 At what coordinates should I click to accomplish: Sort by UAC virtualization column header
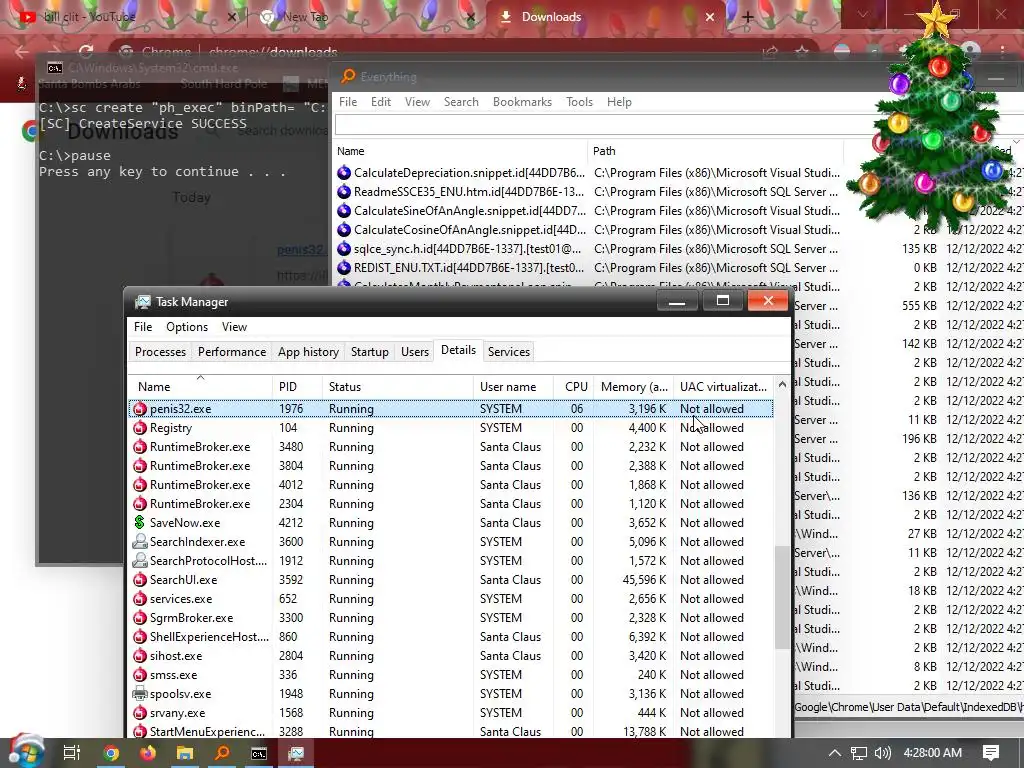(723, 387)
